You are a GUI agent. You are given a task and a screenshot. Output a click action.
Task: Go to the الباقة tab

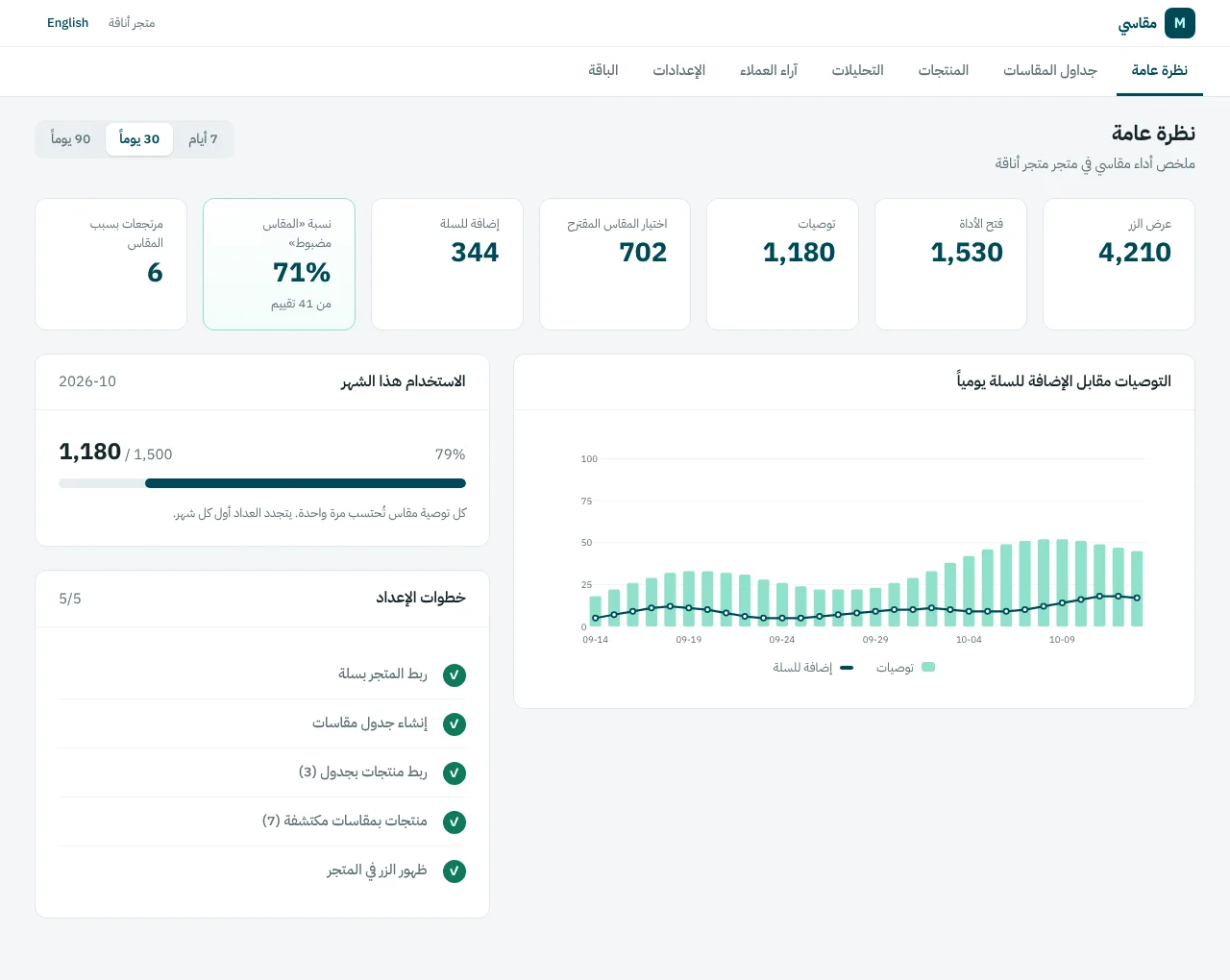[x=603, y=71]
